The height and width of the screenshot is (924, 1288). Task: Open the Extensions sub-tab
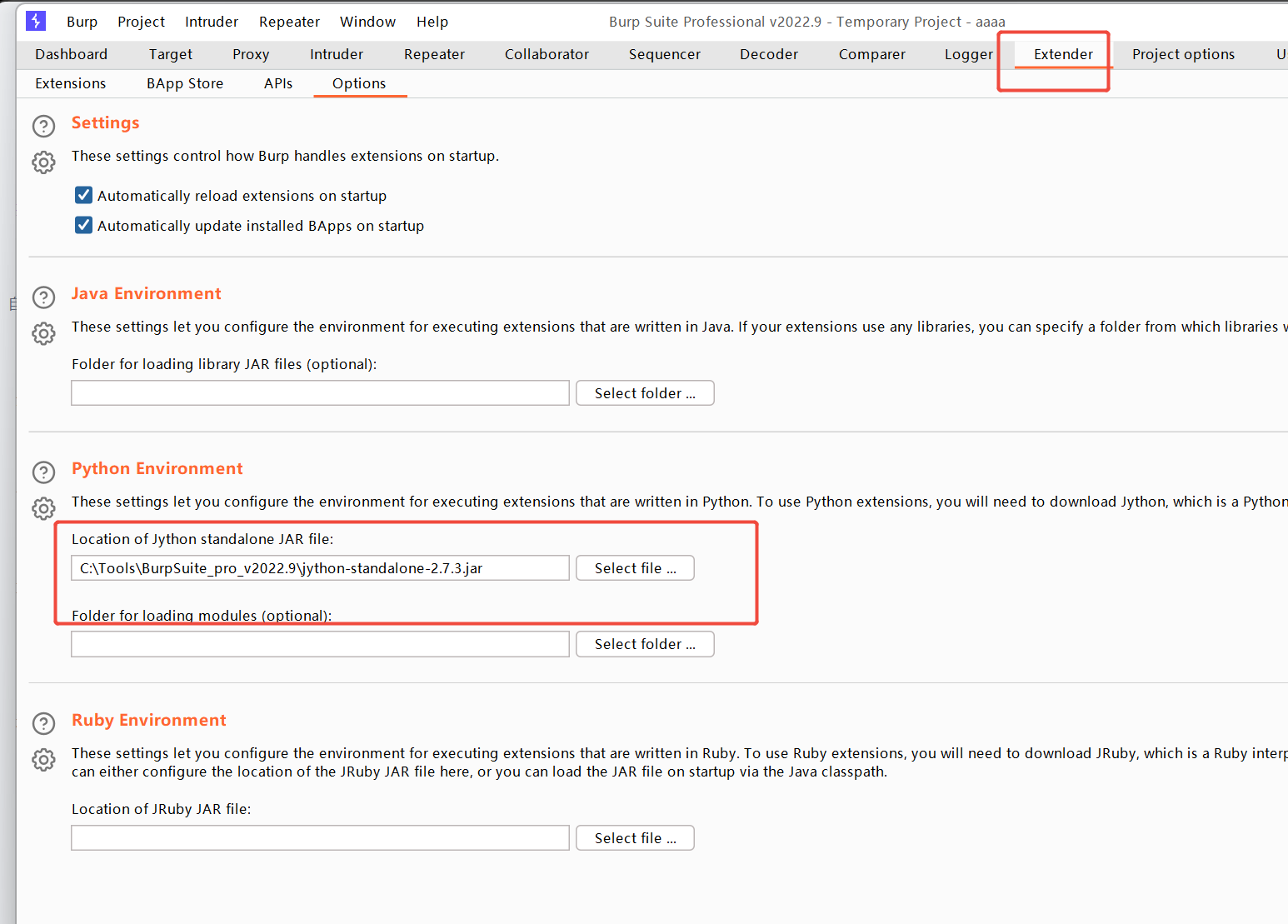coord(71,83)
